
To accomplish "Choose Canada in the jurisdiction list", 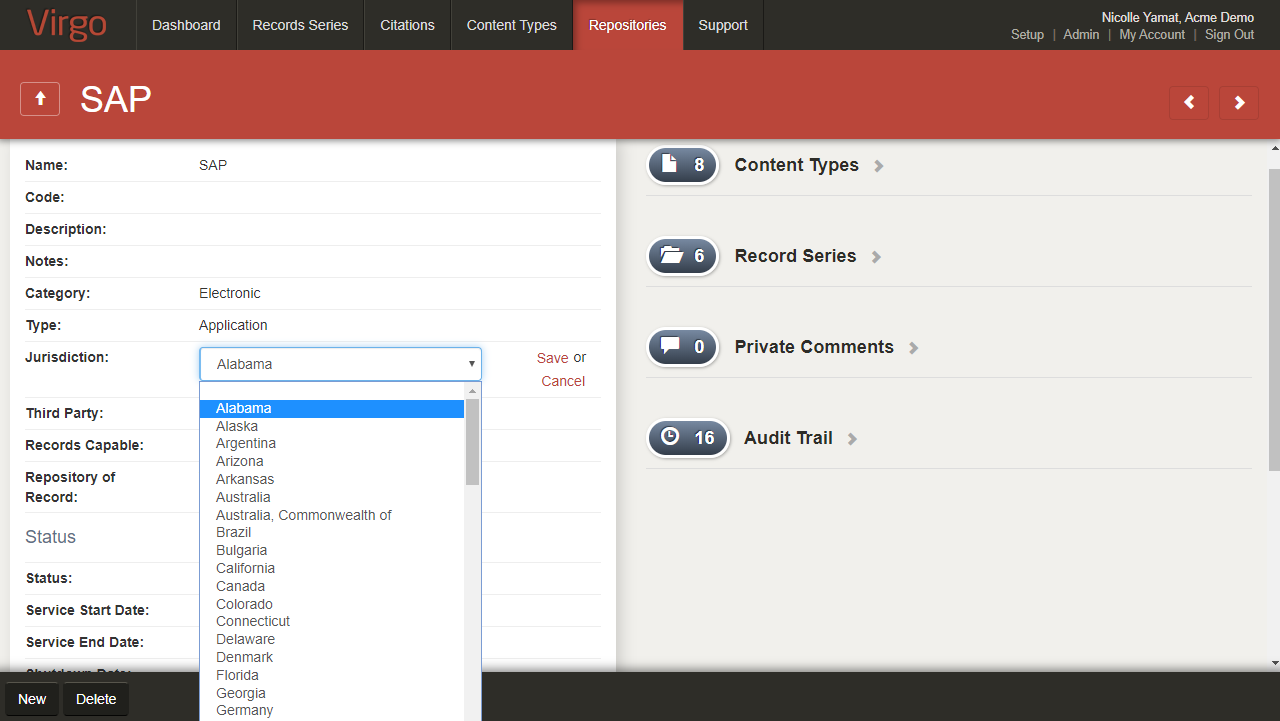I will pyautogui.click(x=240, y=586).
